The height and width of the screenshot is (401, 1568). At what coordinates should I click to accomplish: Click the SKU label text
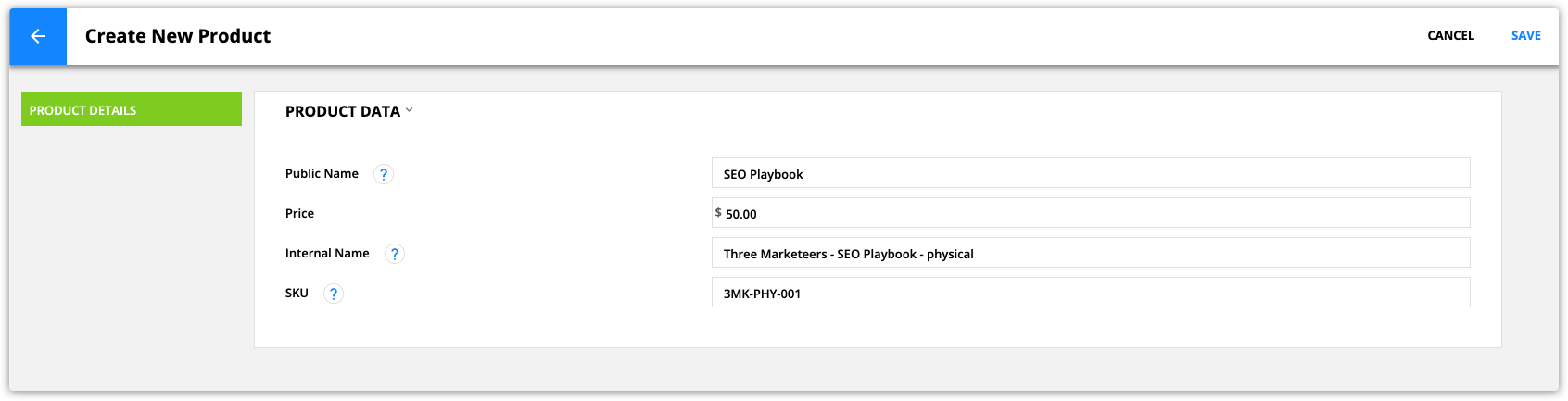(297, 294)
